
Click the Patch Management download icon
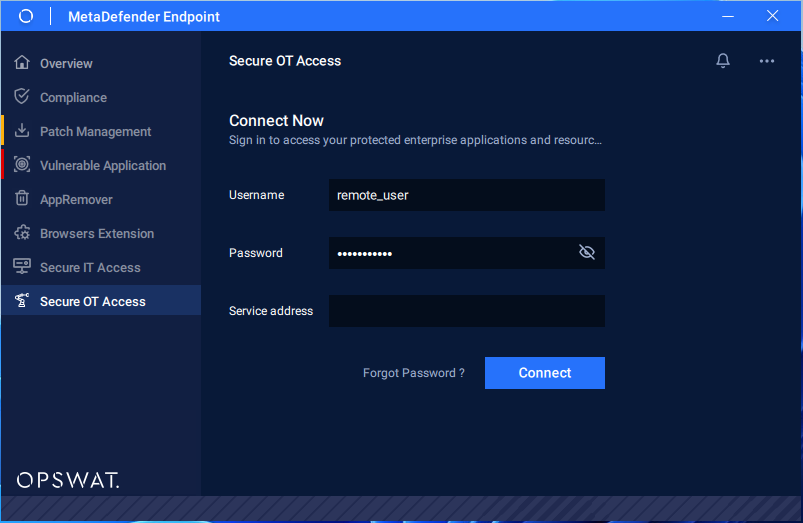tap(22, 131)
